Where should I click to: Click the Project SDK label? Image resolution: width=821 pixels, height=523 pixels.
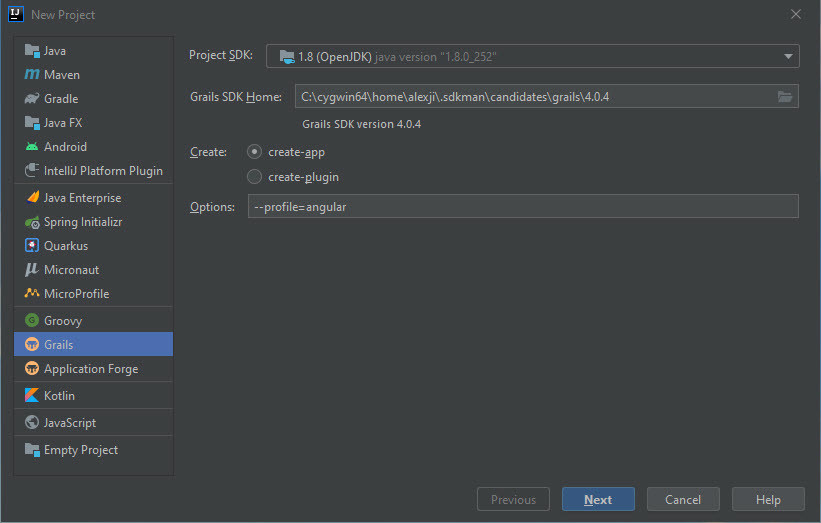(220, 55)
